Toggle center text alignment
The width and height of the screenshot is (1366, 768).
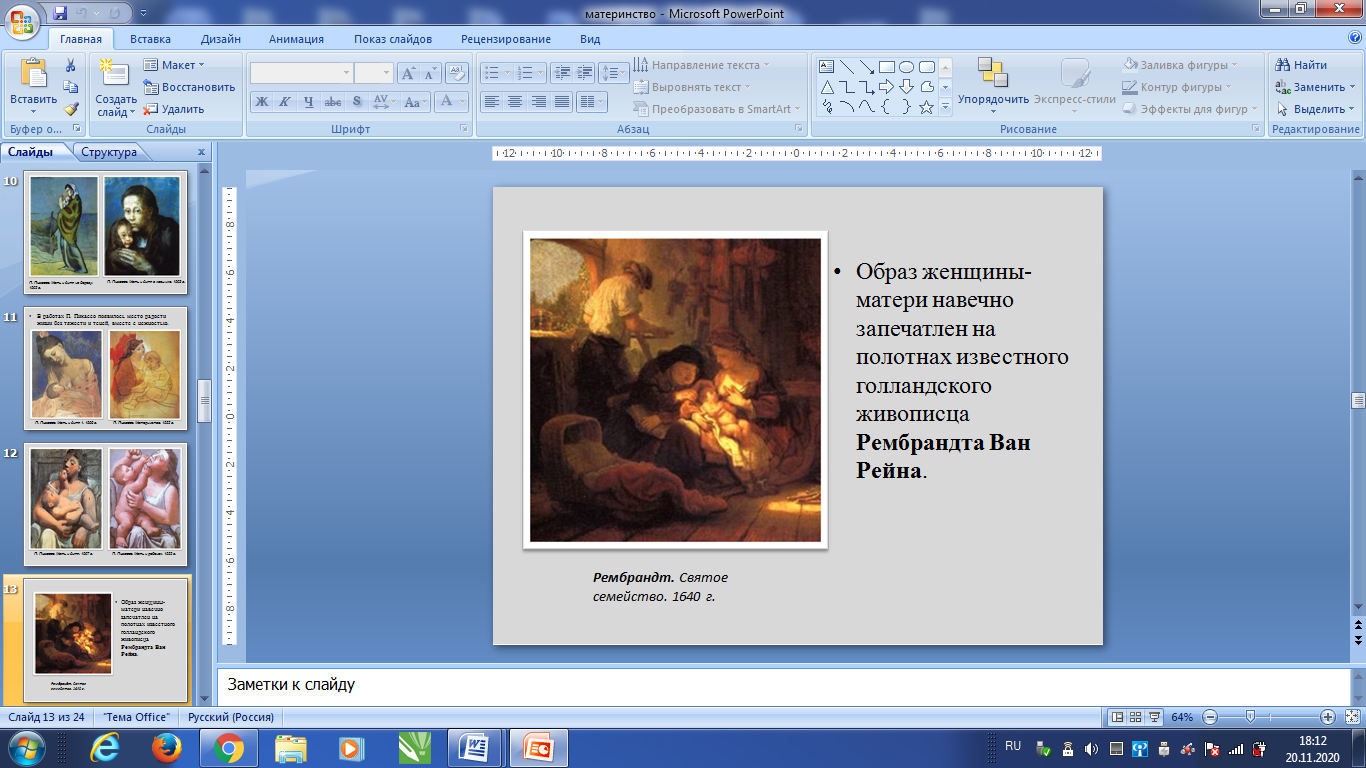point(515,101)
